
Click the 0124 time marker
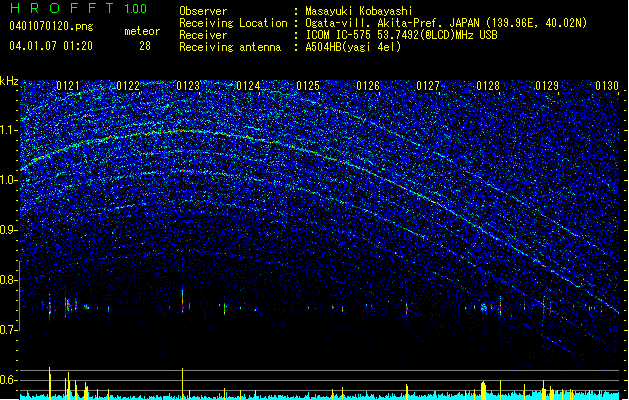point(248,86)
